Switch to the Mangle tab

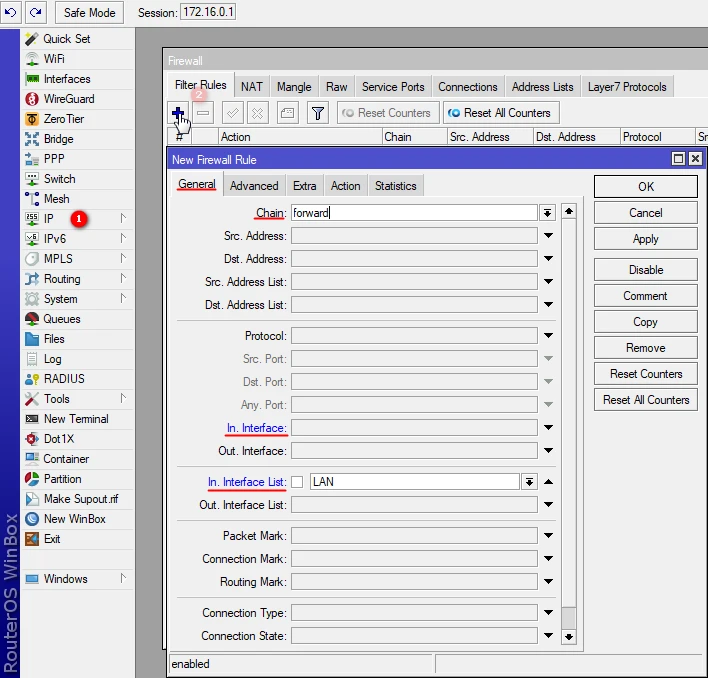pos(294,87)
